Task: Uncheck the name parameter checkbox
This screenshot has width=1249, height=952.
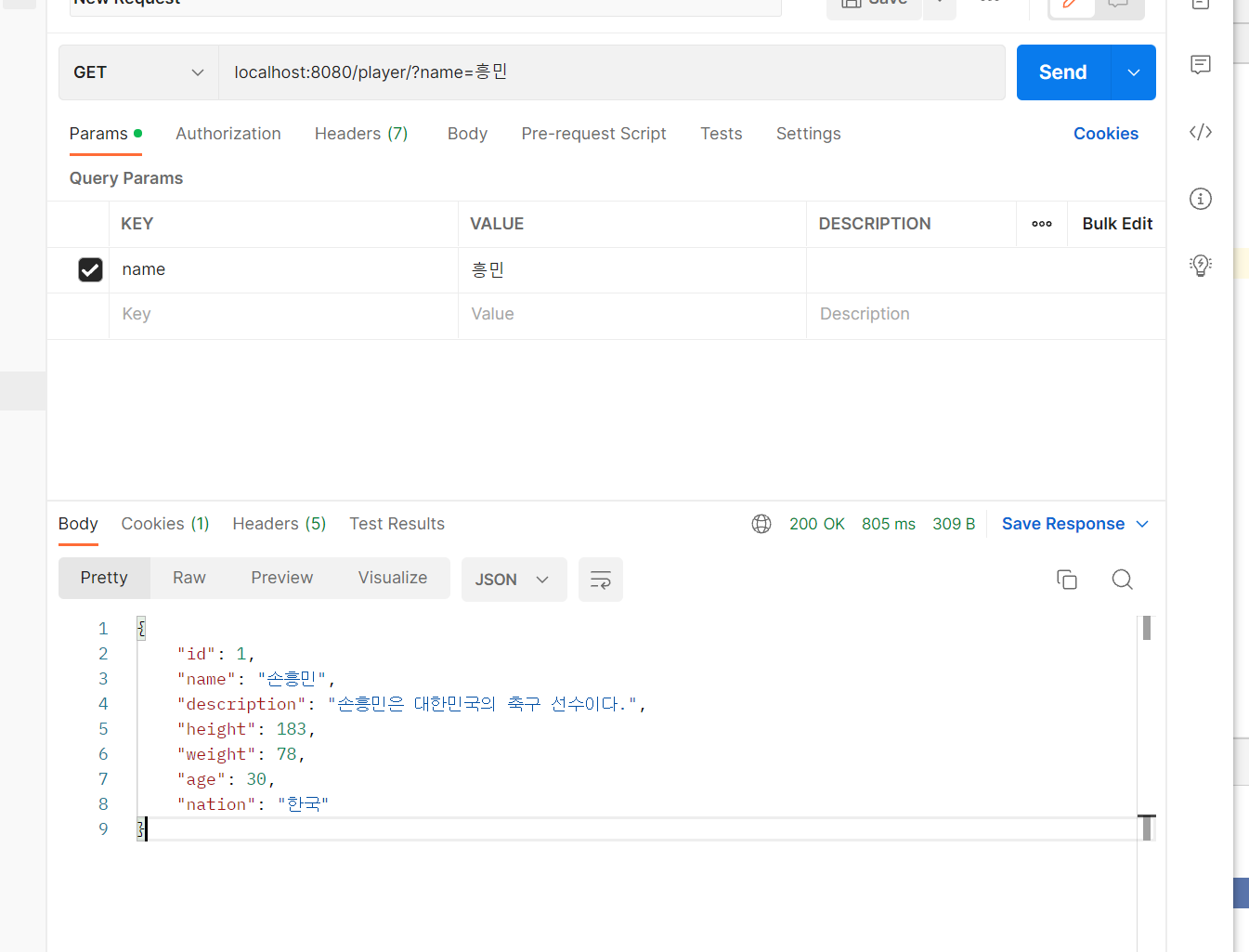Action: [90, 269]
